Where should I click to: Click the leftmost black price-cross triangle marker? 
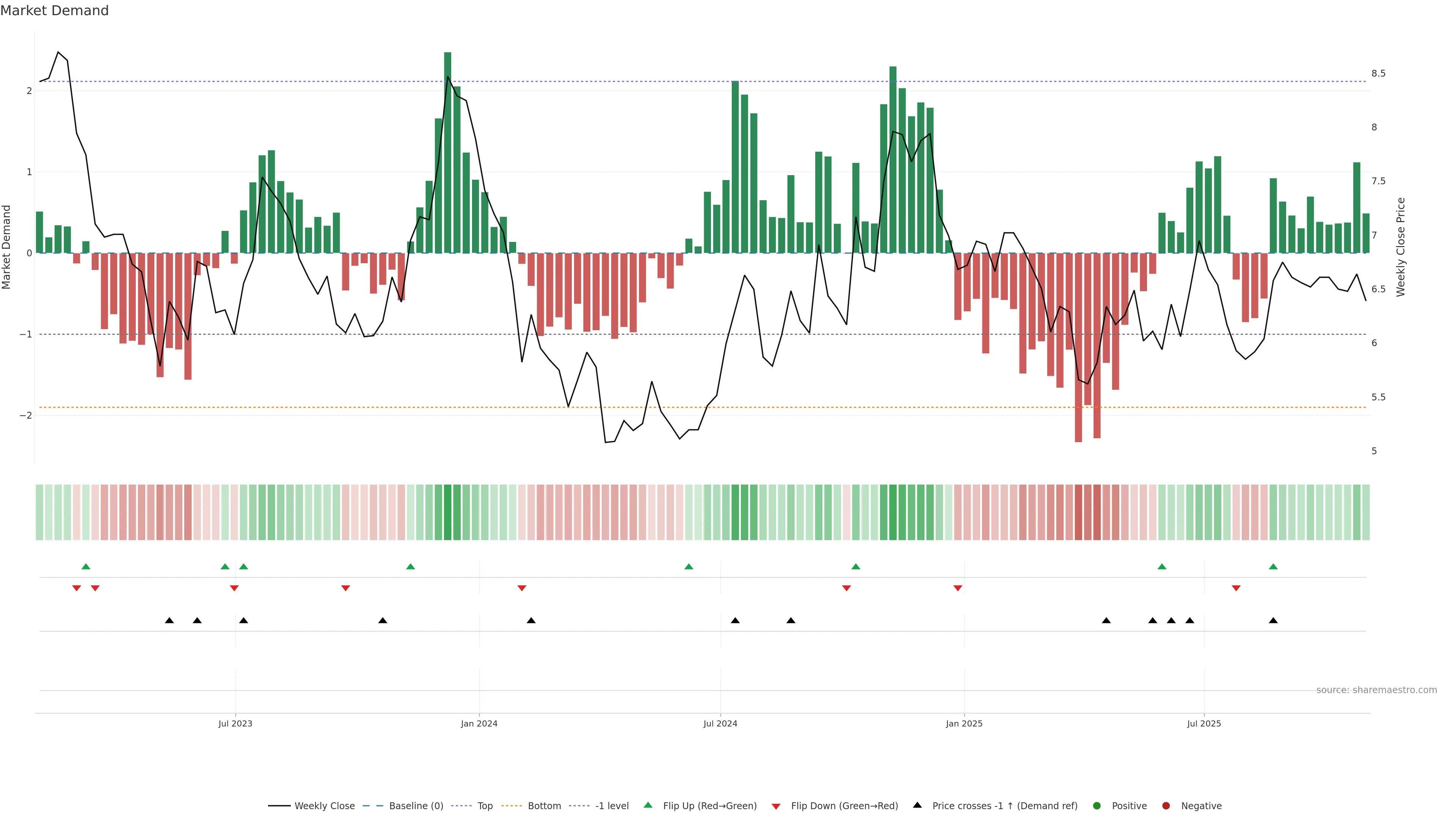coord(169,621)
